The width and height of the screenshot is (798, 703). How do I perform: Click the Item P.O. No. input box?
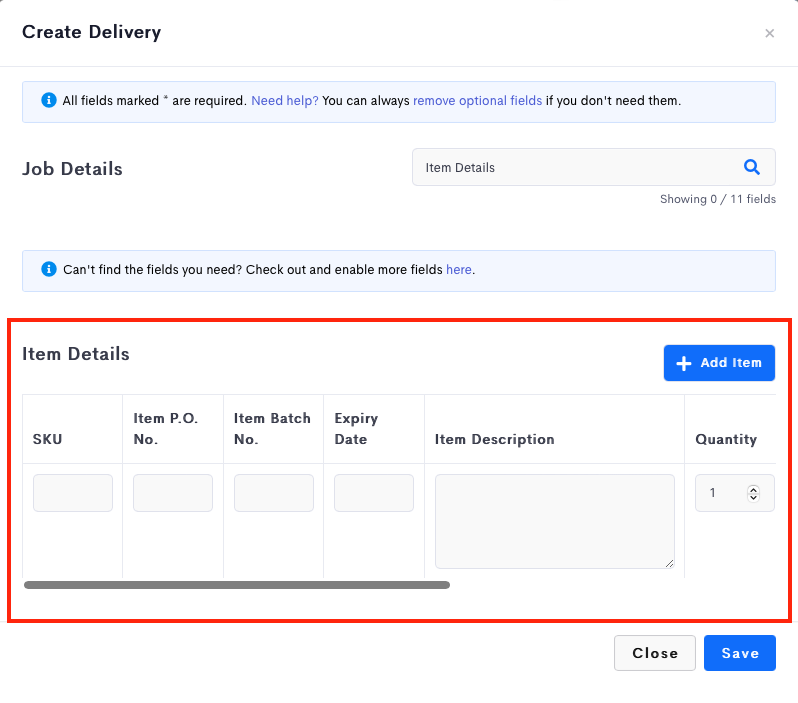[173, 493]
